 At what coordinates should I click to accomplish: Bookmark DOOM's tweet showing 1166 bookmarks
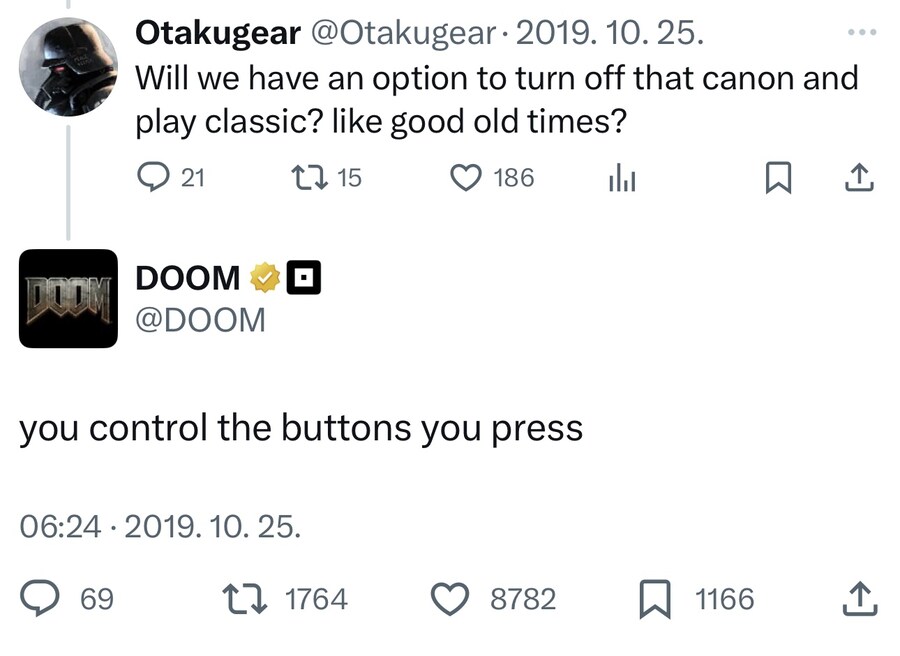[x=655, y=599]
